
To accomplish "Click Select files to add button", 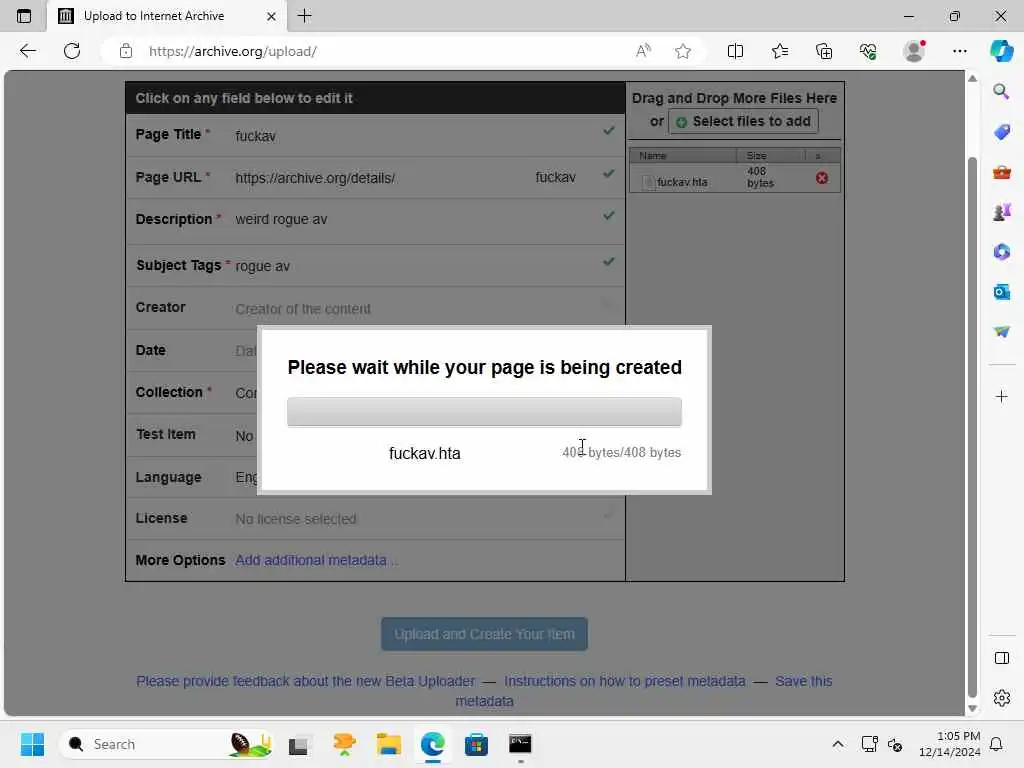I will tap(743, 121).
